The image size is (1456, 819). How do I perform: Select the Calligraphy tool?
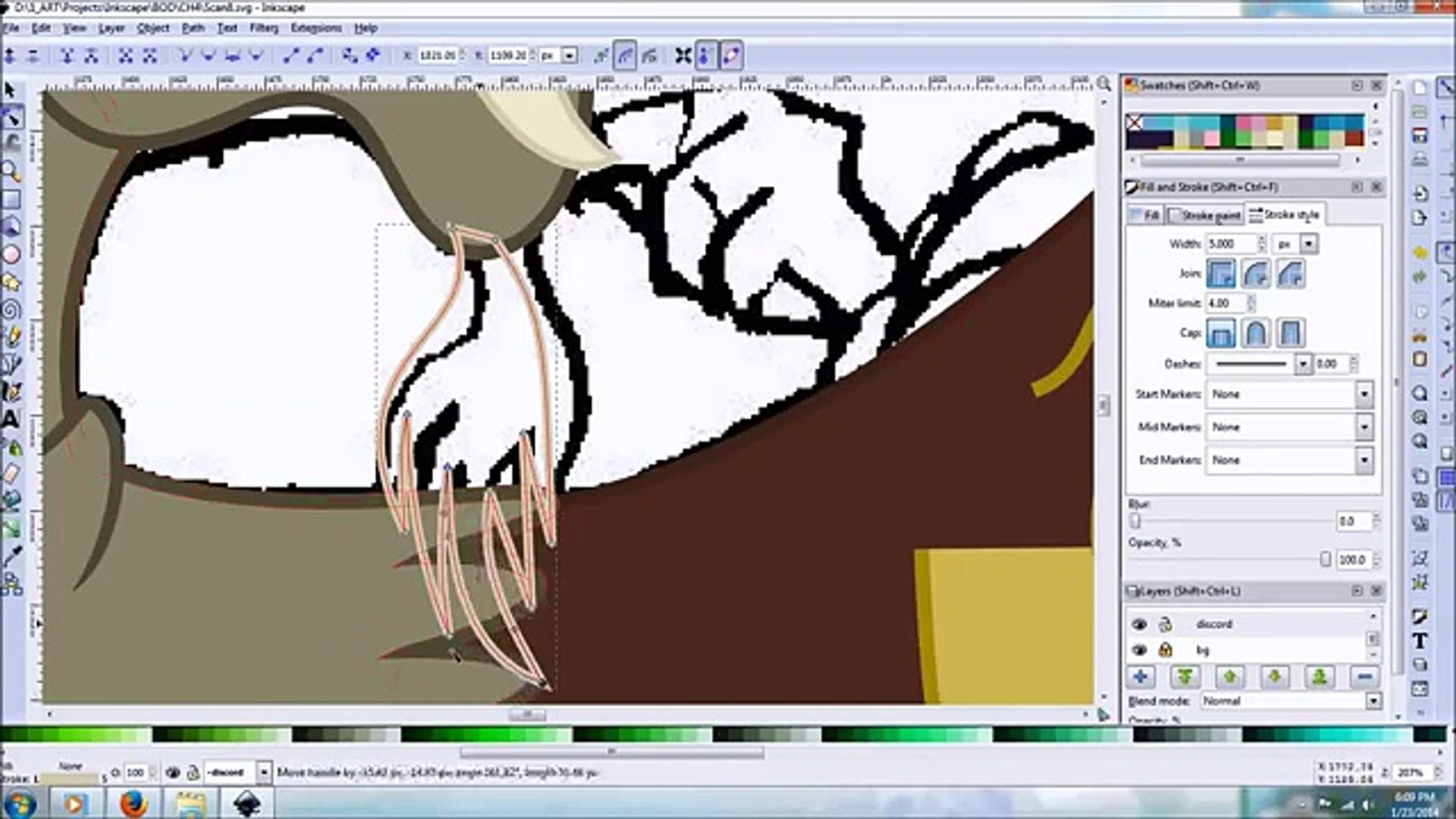(11, 392)
